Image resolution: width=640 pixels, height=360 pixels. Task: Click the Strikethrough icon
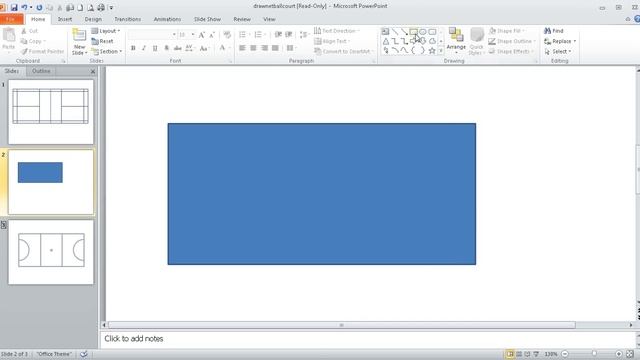(x=178, y=48)
